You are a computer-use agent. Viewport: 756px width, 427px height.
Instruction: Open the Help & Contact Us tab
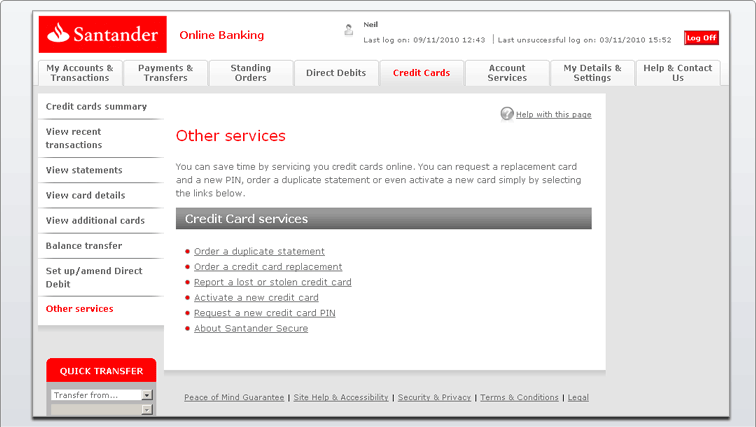coord(678,73)
